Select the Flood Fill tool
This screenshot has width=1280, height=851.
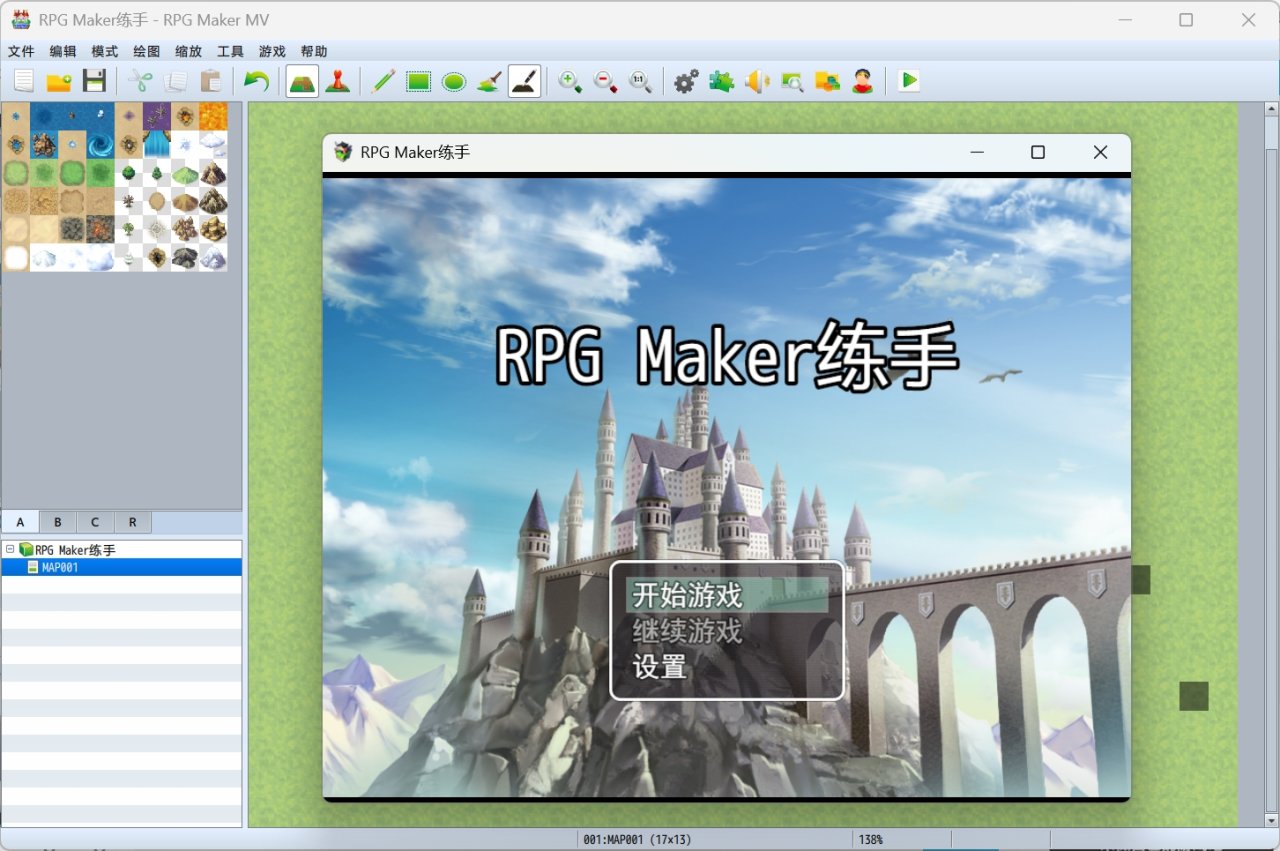click(489, 81)
